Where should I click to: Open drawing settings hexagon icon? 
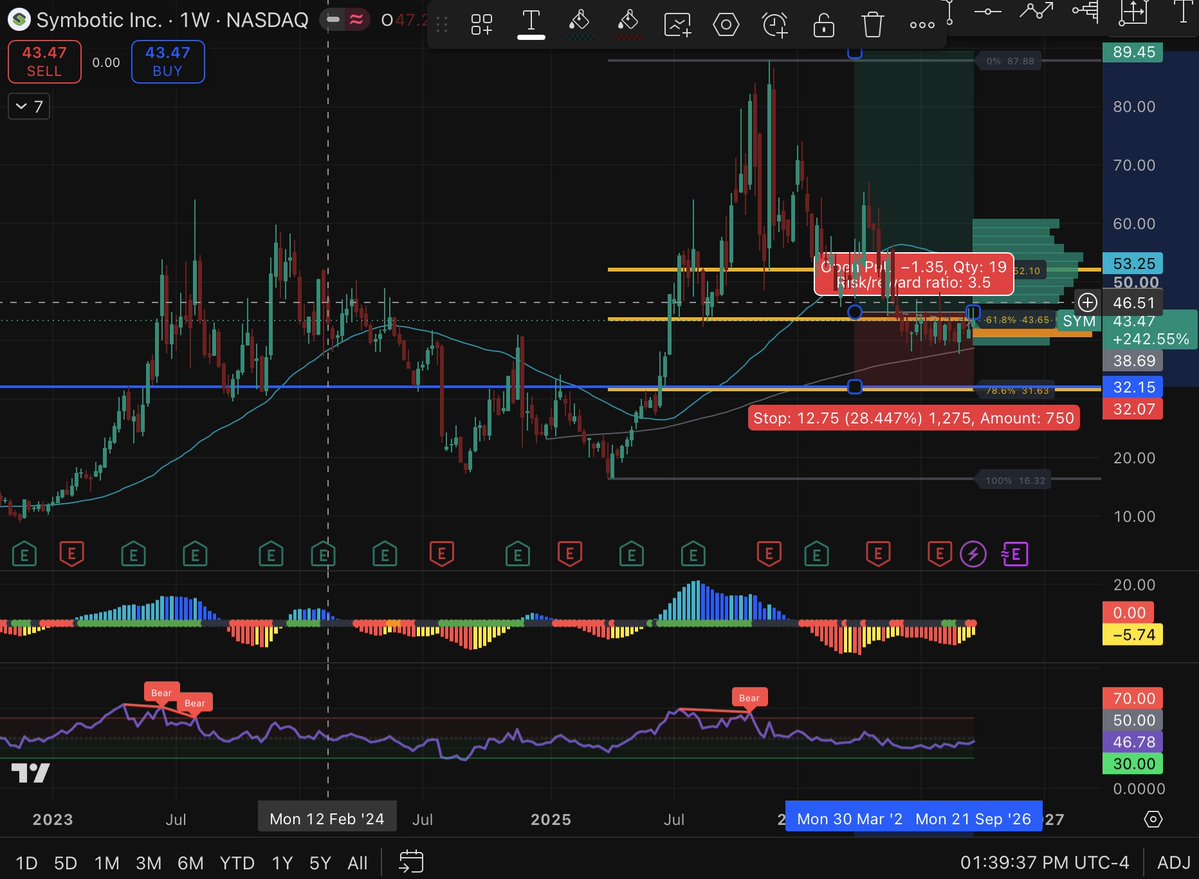(x=726, y=24)
